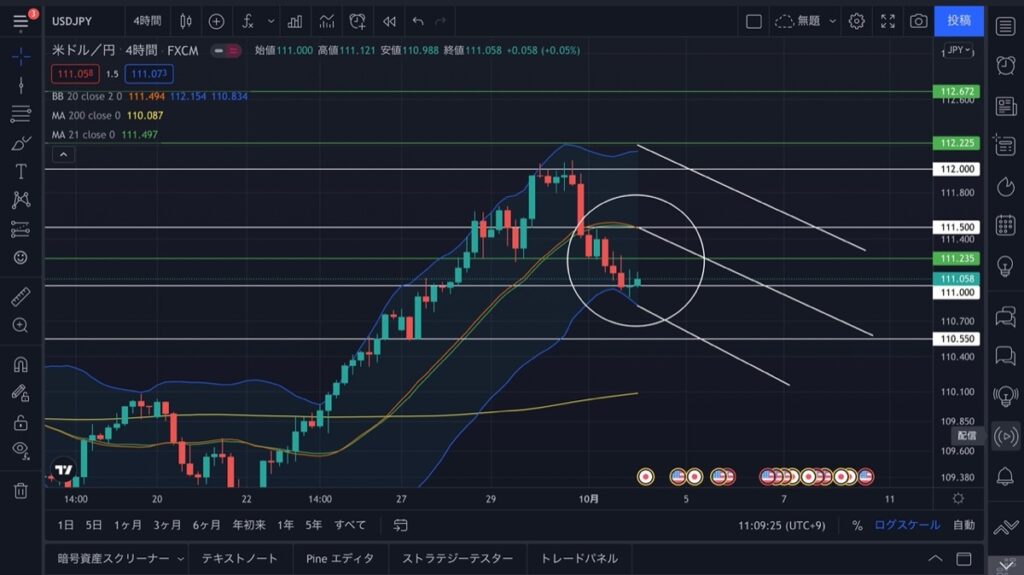Select the 6ヶ月 date range
The image size is (1024, 575).
click(x=206, y=525)
